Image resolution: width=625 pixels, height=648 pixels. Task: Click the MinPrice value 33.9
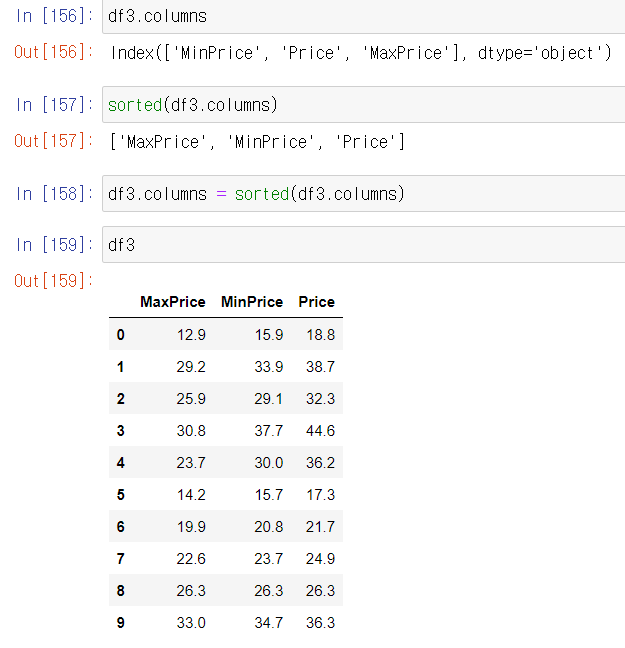pyautogui.click(x=269, y=367)
